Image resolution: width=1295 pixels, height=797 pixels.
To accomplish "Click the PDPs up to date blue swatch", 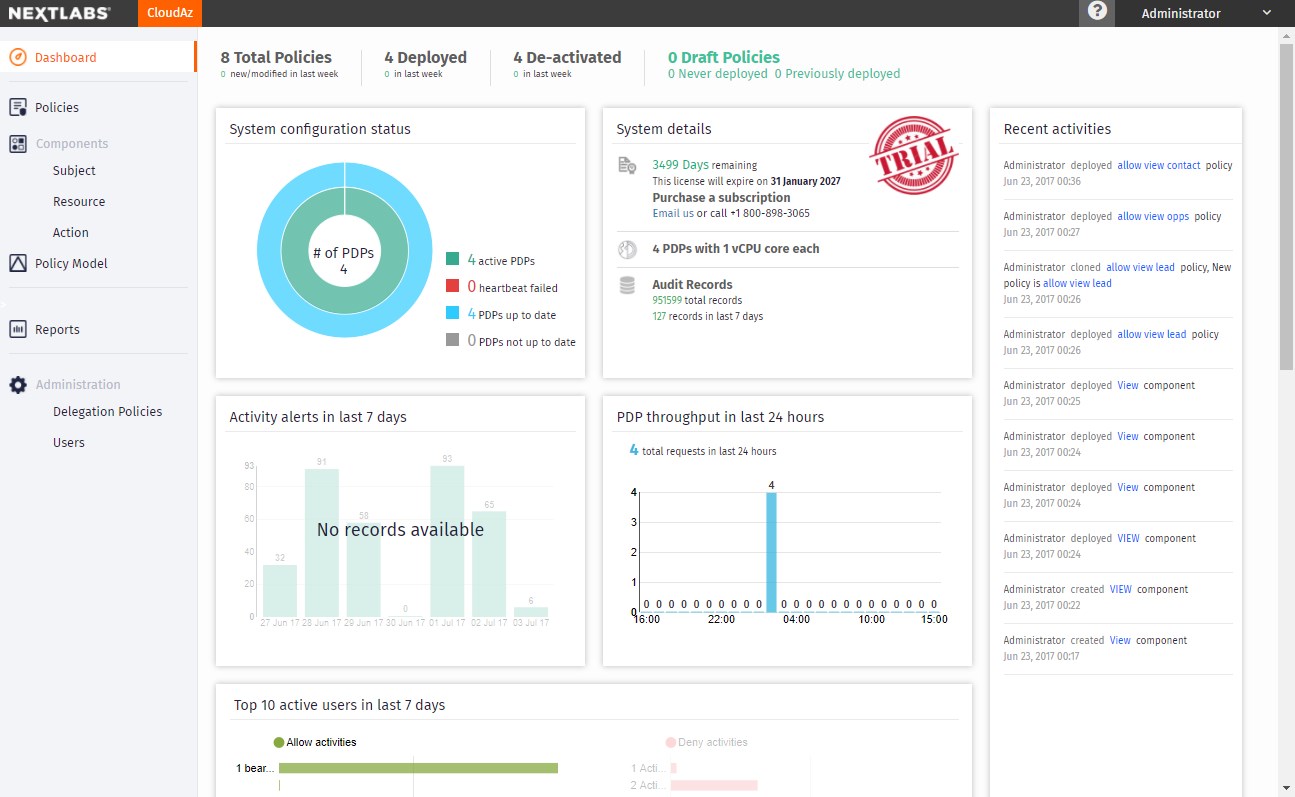I will pos(452,314).
